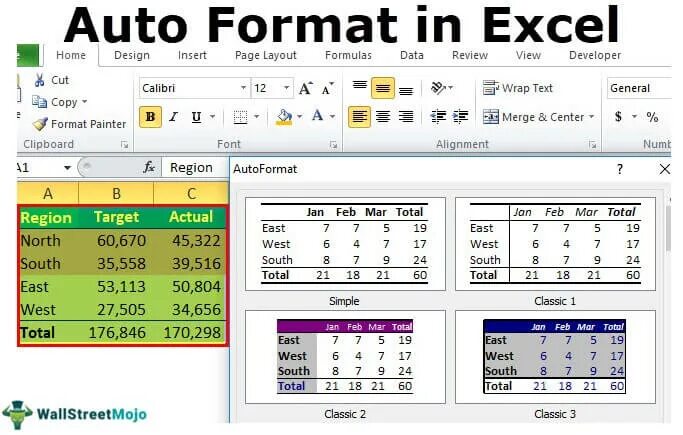Expand Underline options arrow
Screen dimensions: 683x435
click(x=213, y=117)
